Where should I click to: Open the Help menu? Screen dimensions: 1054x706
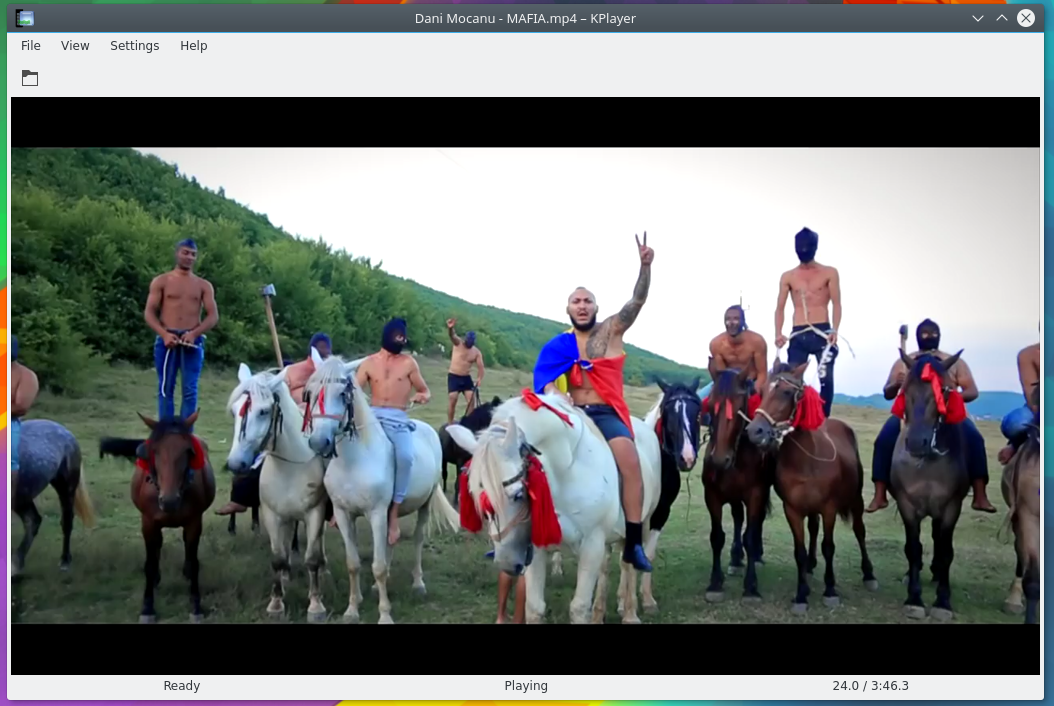(x=194, y=46)
